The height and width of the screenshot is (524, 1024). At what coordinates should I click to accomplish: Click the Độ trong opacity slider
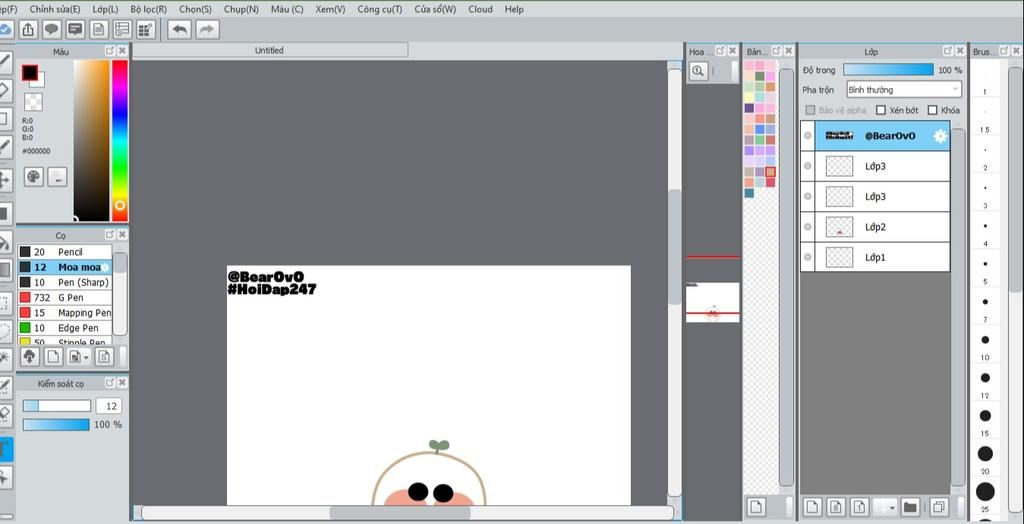[888, 69]
